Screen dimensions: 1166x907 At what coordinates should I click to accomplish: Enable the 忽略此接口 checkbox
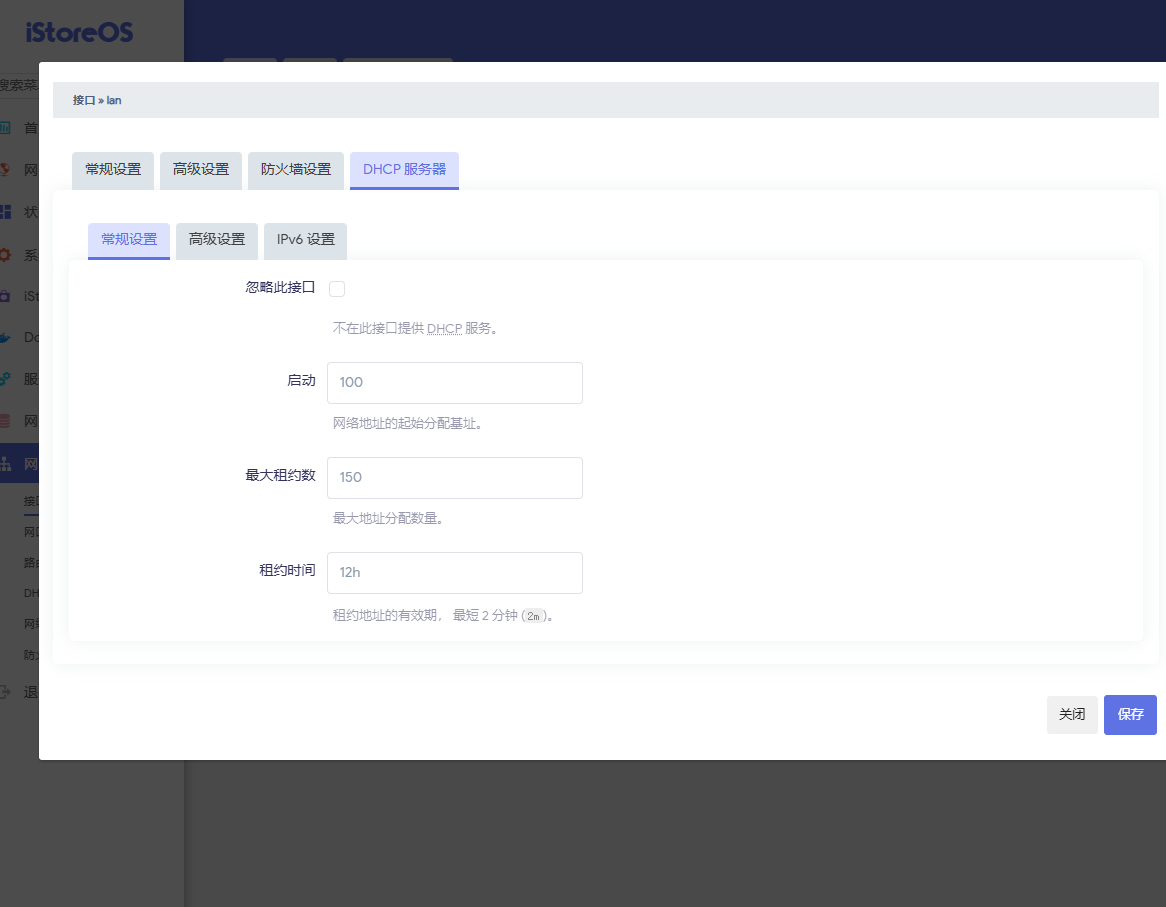click(337, 288)
